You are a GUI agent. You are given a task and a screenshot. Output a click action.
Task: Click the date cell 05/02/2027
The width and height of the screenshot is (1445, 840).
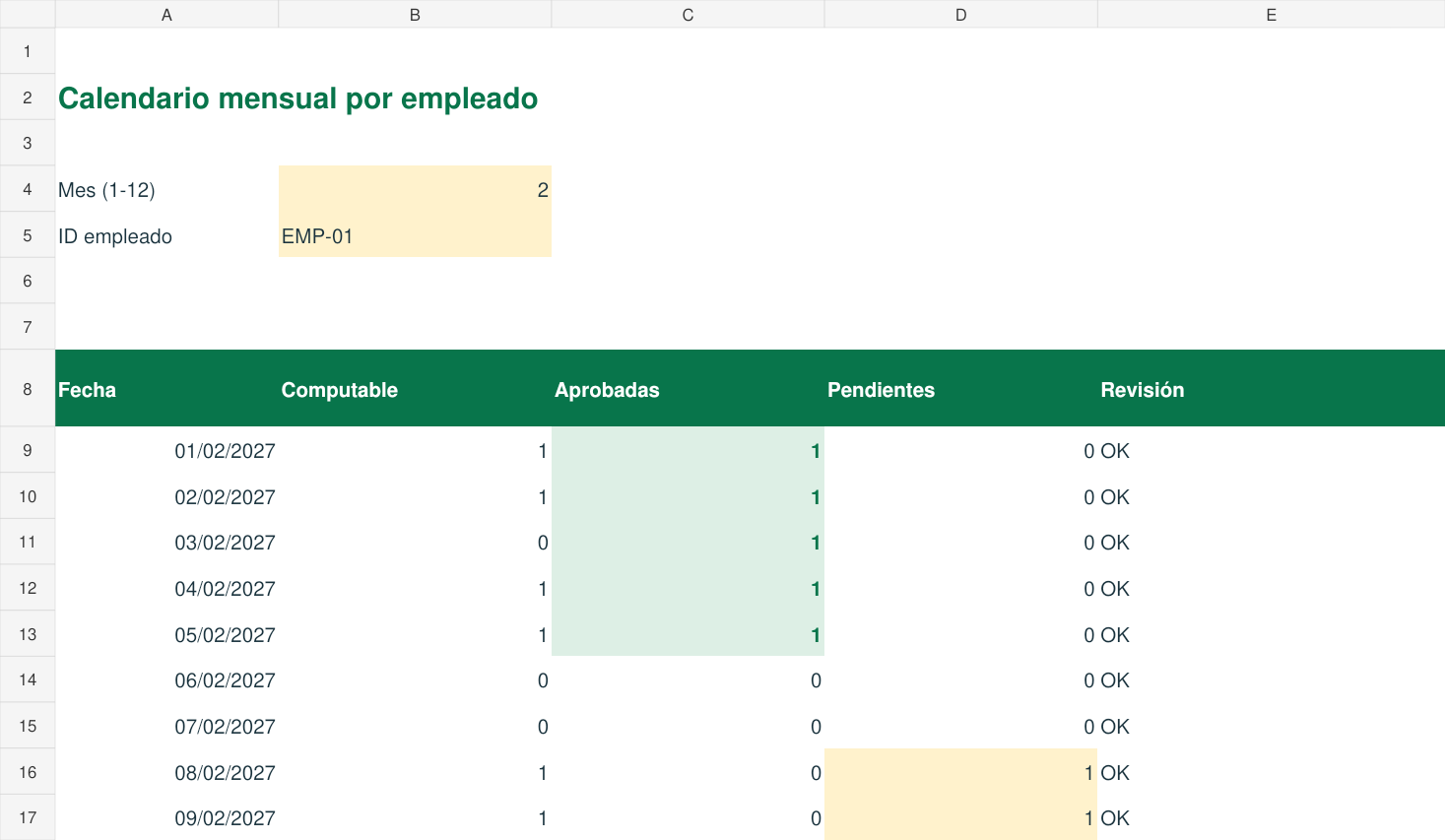coord(166,635)
